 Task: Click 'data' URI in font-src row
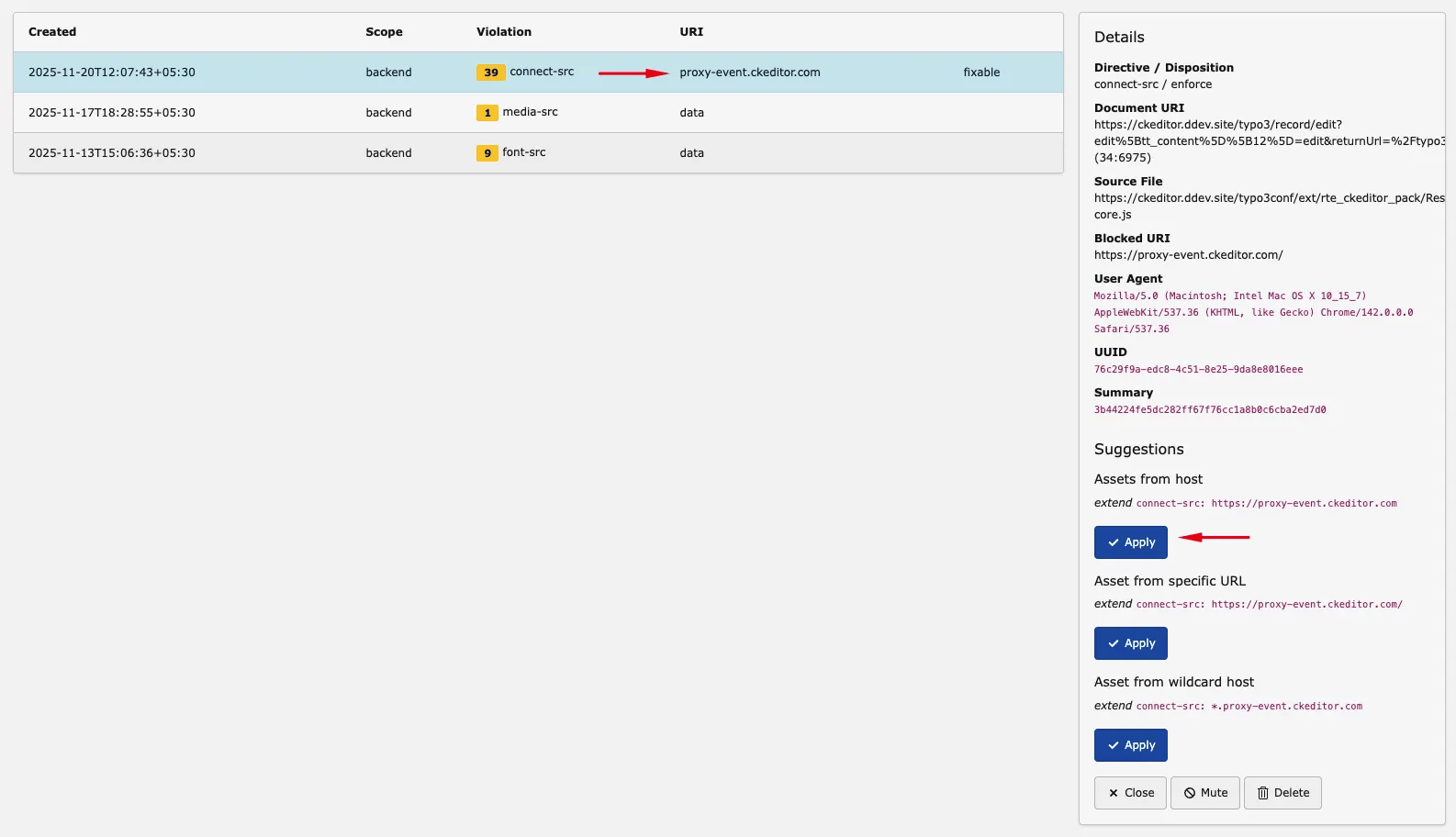(x=691, y=153)
